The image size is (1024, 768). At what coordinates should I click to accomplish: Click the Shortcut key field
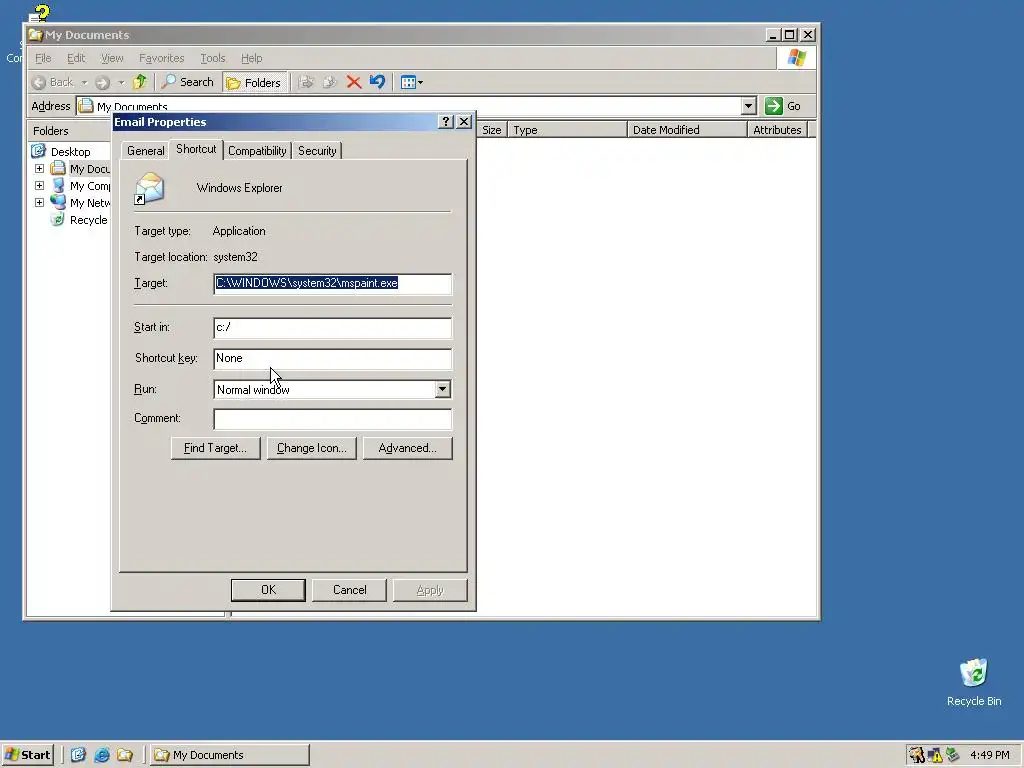[x=332, y=359]
